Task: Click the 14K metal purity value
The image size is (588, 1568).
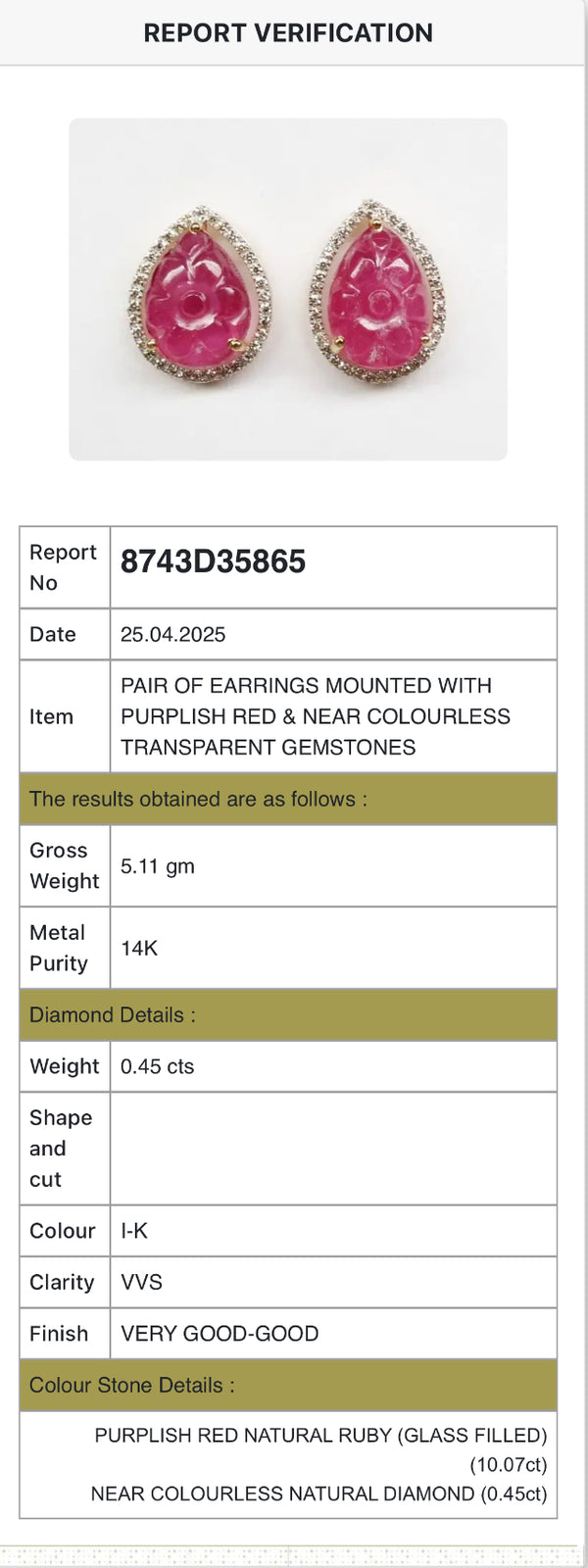Action: [139, 949]
